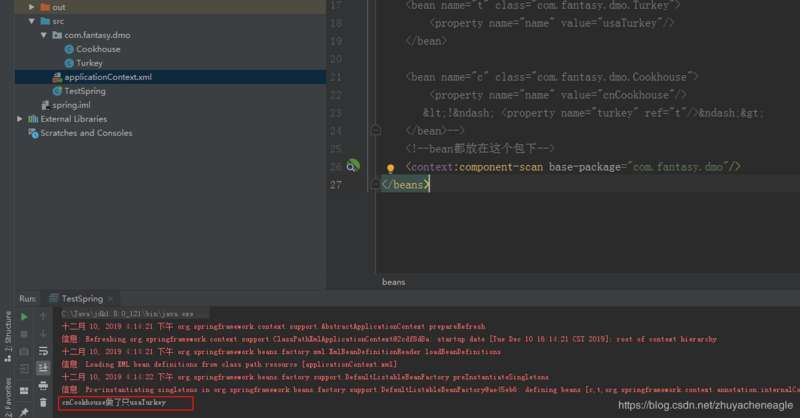Click the Scratches and Consoles icon
Image resolution: width=800 pixels, height=418 pixels.
[x=33, y=133]
